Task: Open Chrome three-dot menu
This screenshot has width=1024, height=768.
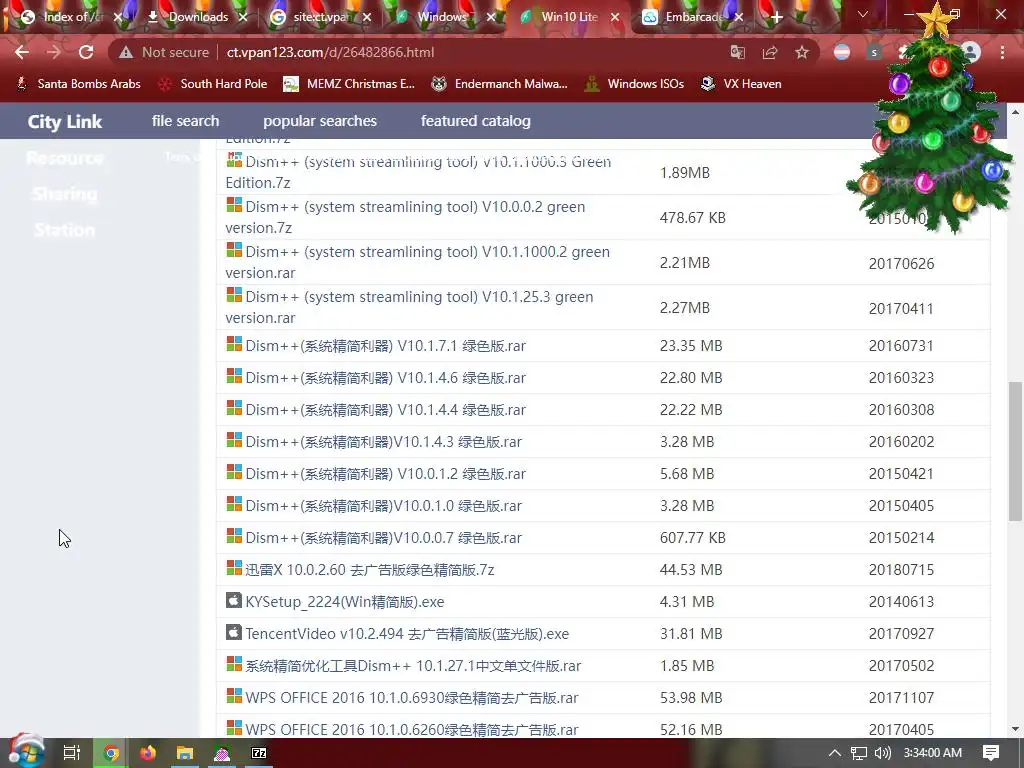Action: coord(1002,52)
